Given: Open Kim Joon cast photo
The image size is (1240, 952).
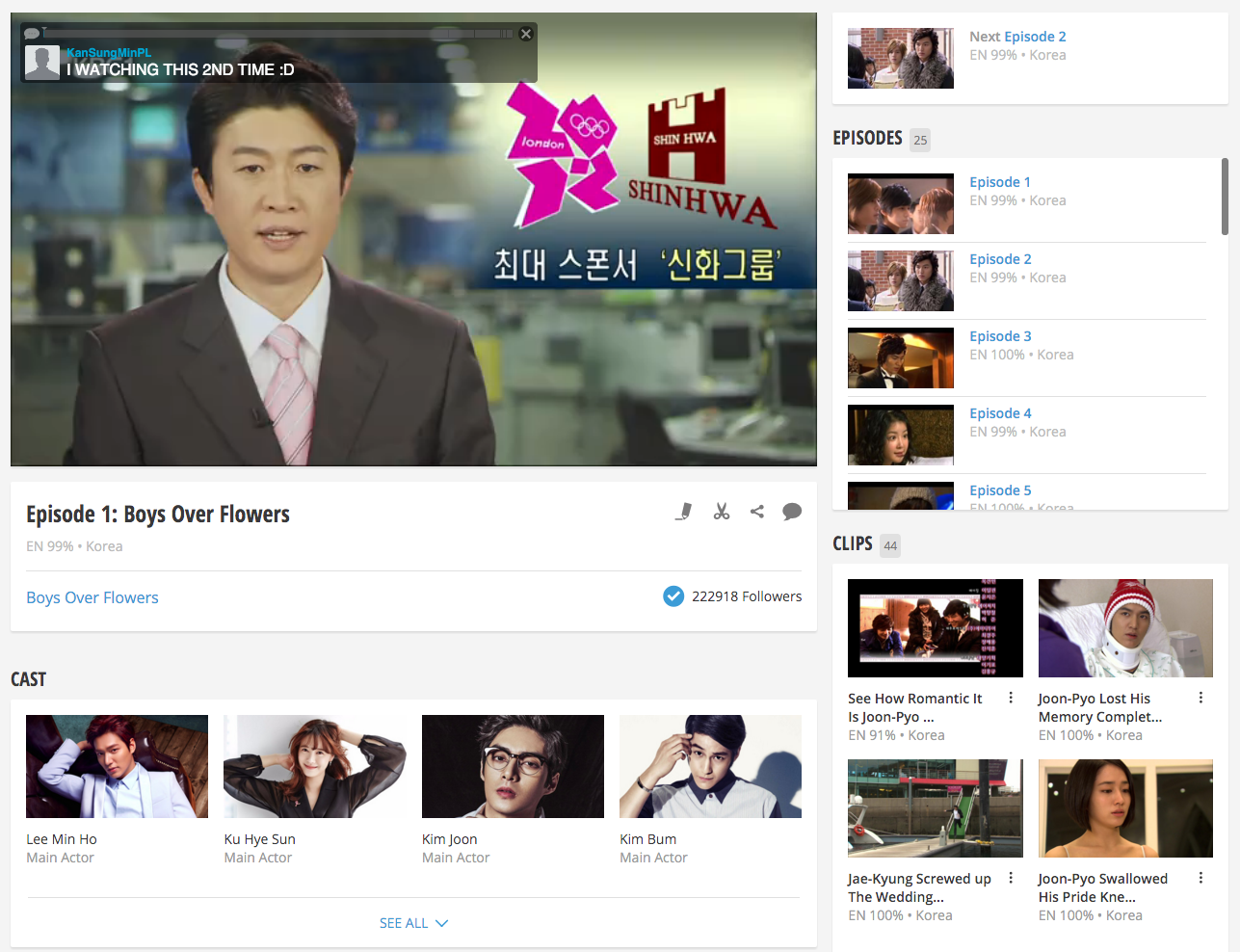Looking at the screenshot, I should [x=513, y=766].
